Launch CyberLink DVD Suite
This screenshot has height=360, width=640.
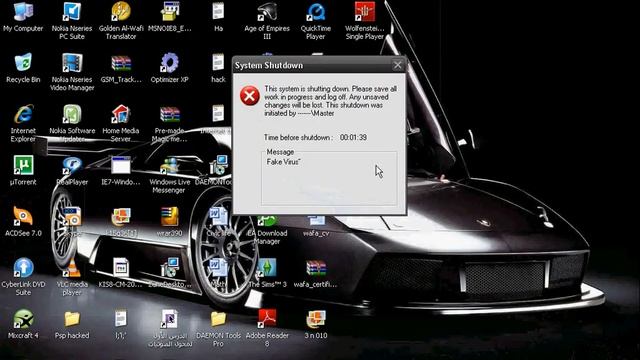(x=23, y=267)
